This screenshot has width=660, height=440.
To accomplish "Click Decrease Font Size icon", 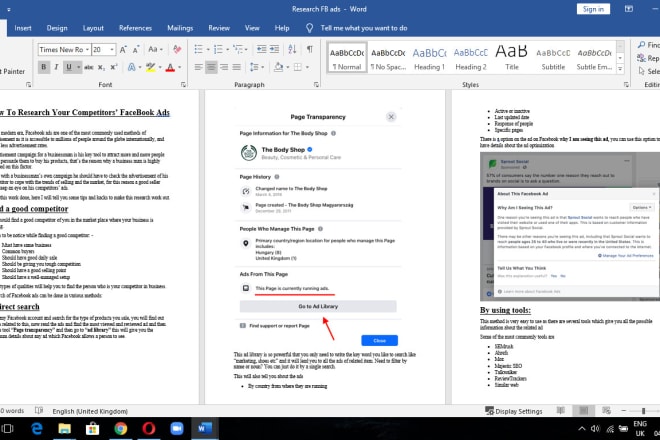I will point(136,50).
